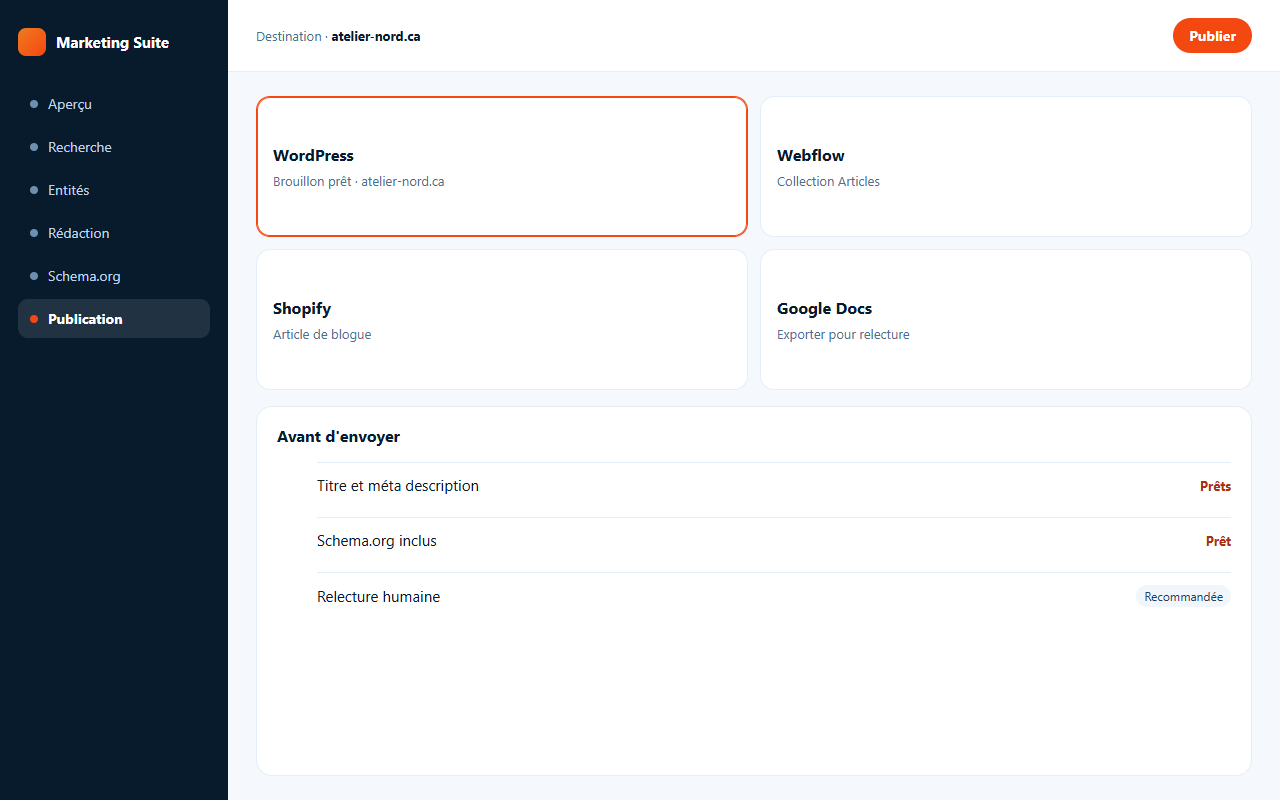This screenshot has width=1280, height=800.
Task: Open the Entités sidebar item
Action: (x=114, y=190)
